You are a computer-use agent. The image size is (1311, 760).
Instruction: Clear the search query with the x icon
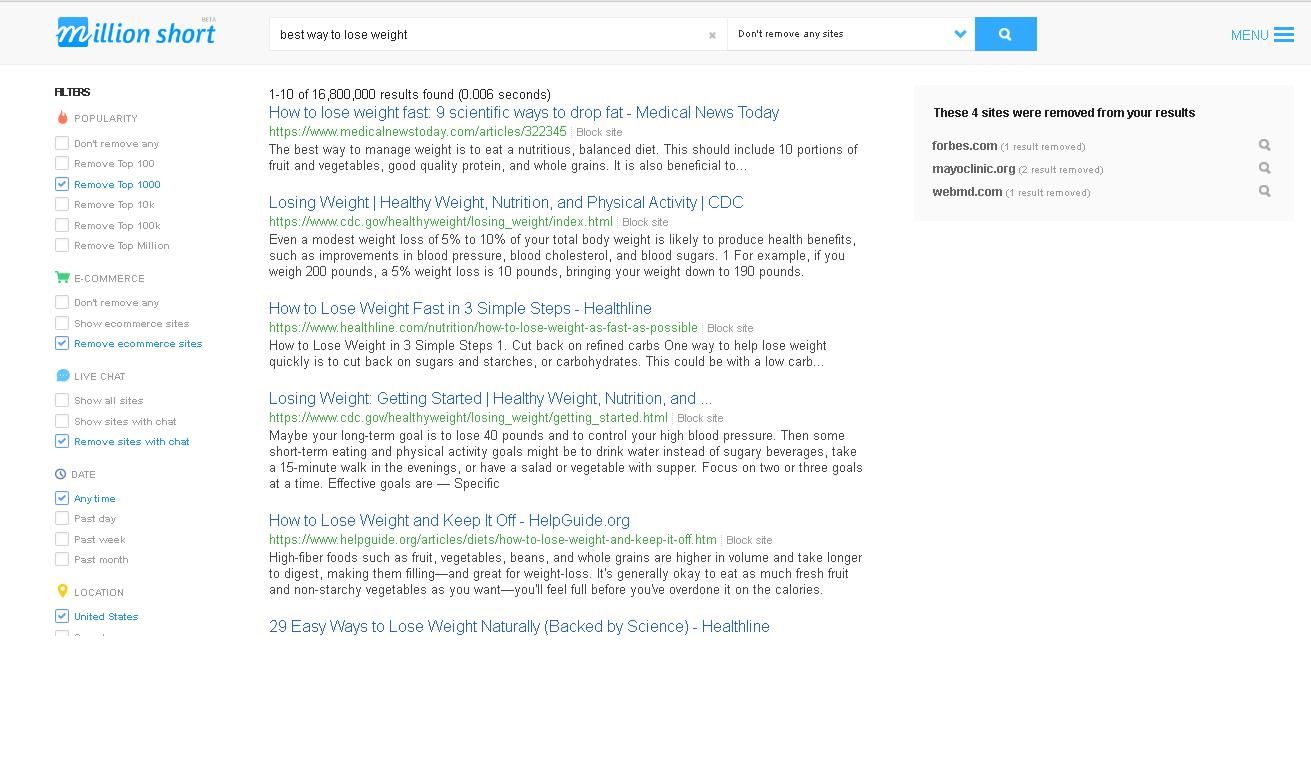(712, 35)
